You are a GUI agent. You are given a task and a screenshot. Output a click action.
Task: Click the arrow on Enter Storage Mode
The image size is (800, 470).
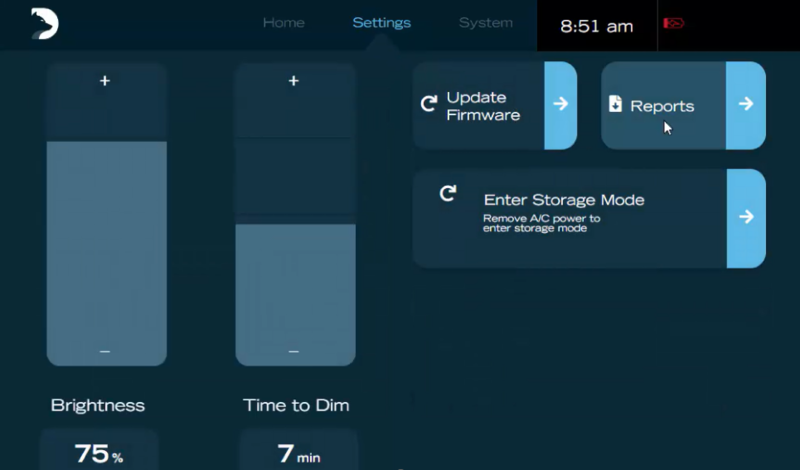(x=745, y=217)
